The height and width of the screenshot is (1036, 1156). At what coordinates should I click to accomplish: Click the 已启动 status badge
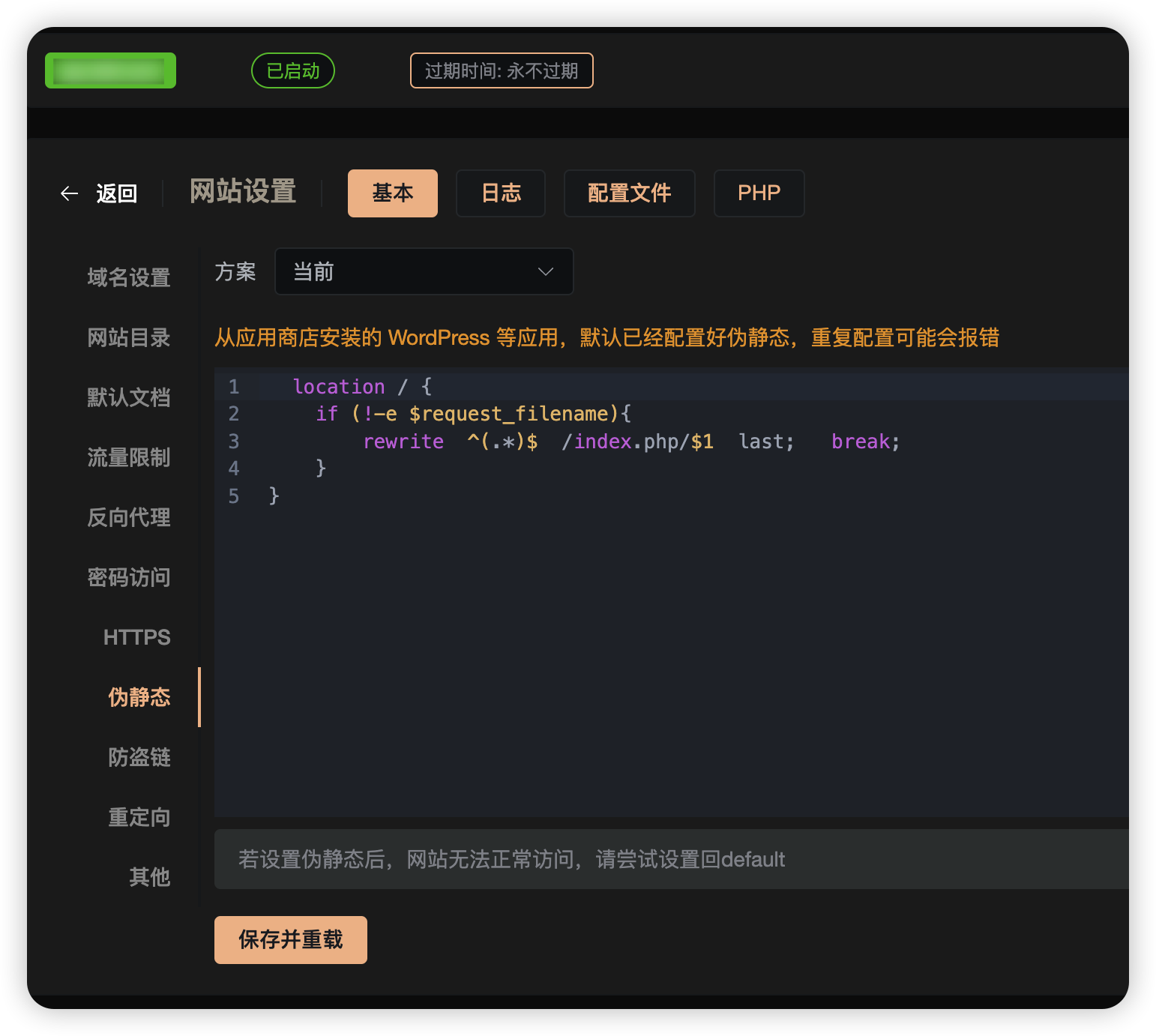293,70
